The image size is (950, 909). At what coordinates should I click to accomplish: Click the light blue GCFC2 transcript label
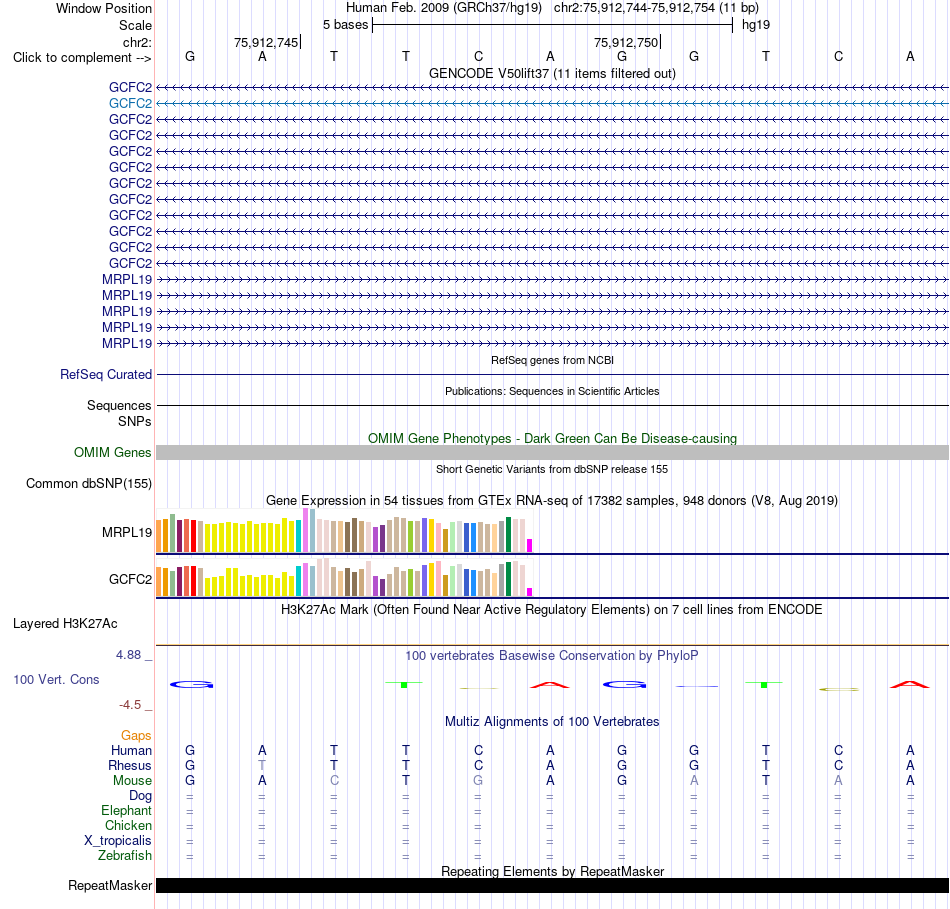pos(130,104)
